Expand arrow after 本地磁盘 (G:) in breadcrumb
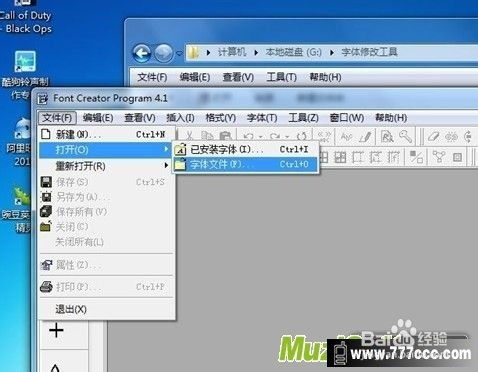Viewport: 478px width, 372px height. tap(332, 52)
